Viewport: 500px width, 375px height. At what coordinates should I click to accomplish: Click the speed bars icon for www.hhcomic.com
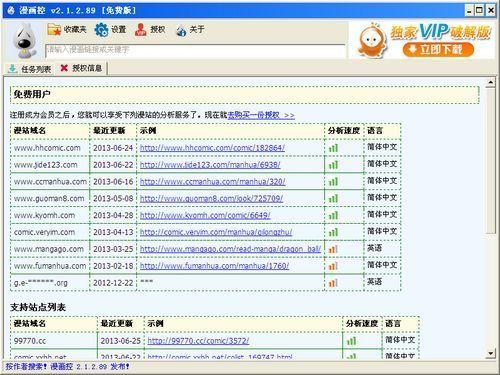click(x=333, y=148)
